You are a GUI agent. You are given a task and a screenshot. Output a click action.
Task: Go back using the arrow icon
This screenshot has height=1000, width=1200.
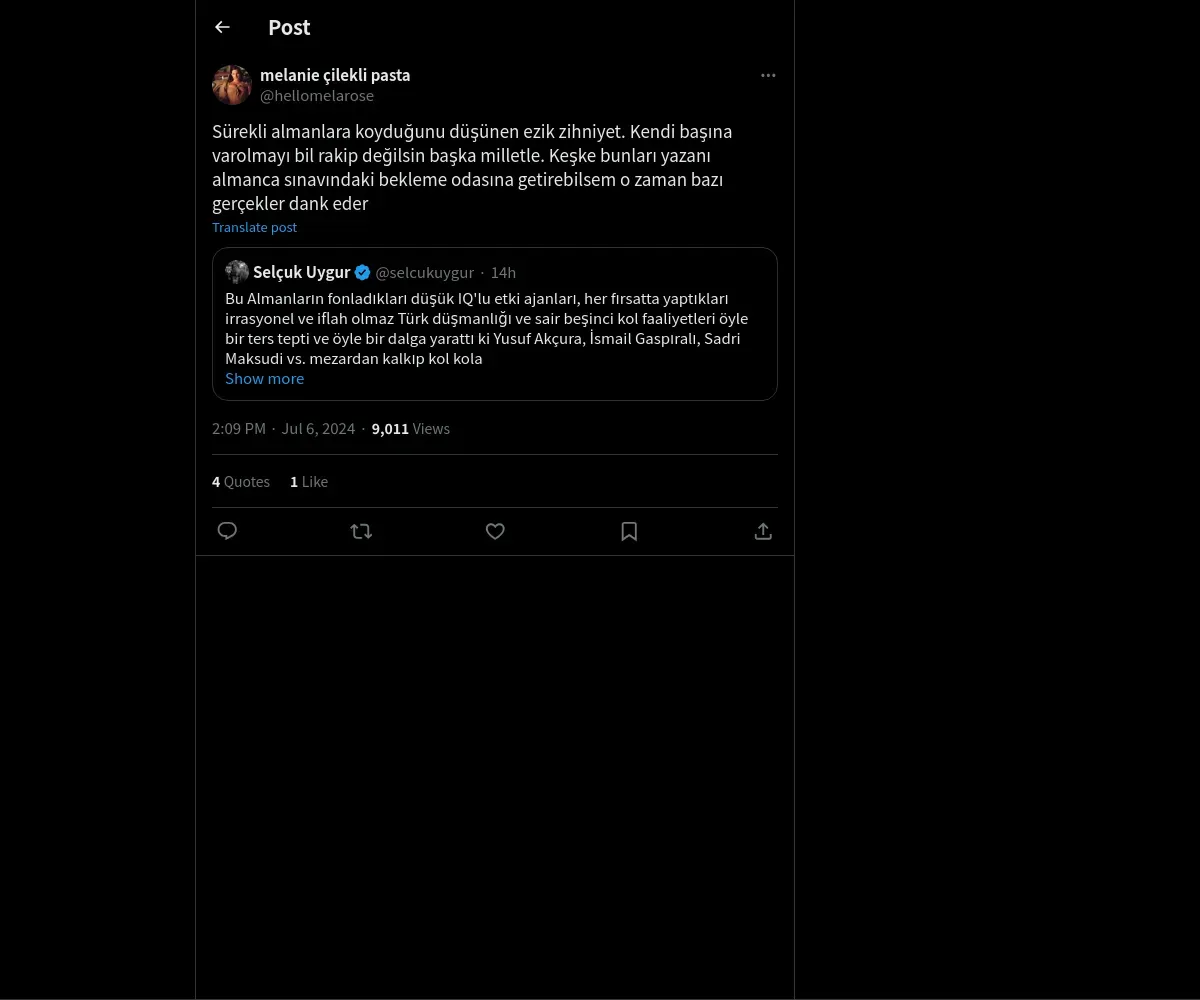click(222, 27)
